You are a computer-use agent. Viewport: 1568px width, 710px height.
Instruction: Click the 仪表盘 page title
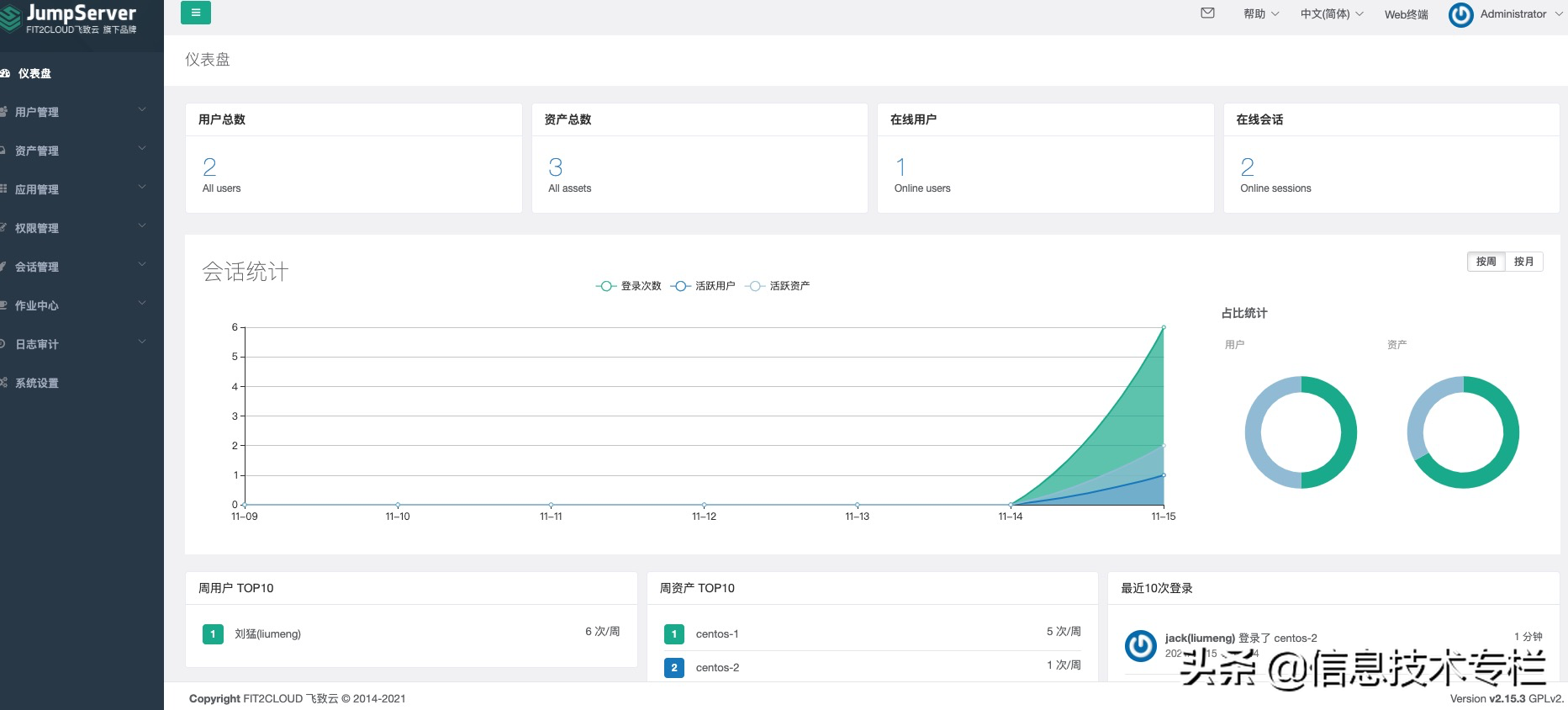(208, 60)
